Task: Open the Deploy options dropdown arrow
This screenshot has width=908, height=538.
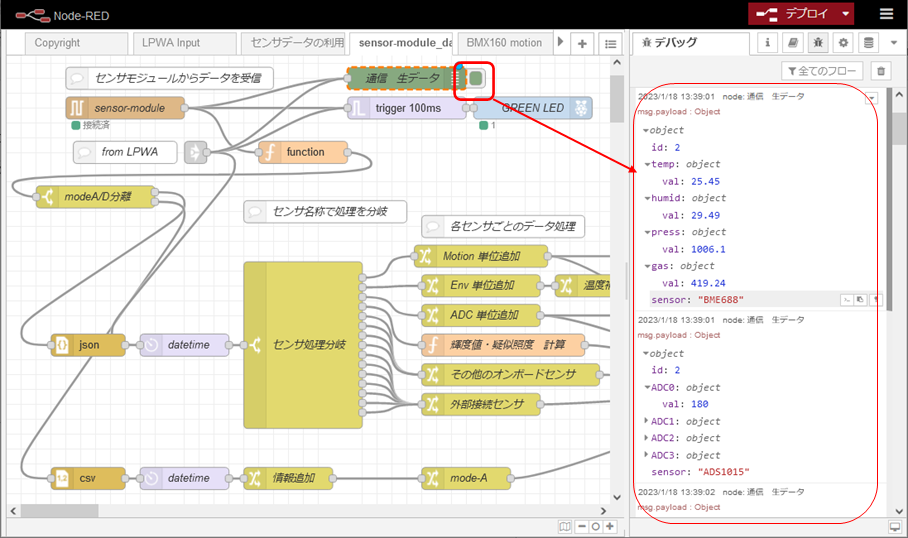Action: coord(846,14)
